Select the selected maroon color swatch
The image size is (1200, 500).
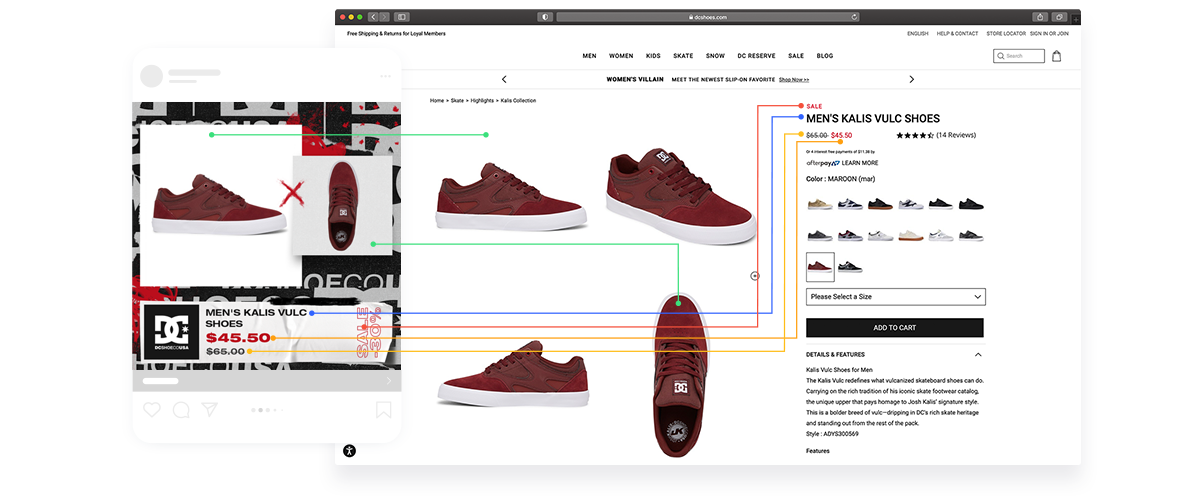click(x=820, y=266)
